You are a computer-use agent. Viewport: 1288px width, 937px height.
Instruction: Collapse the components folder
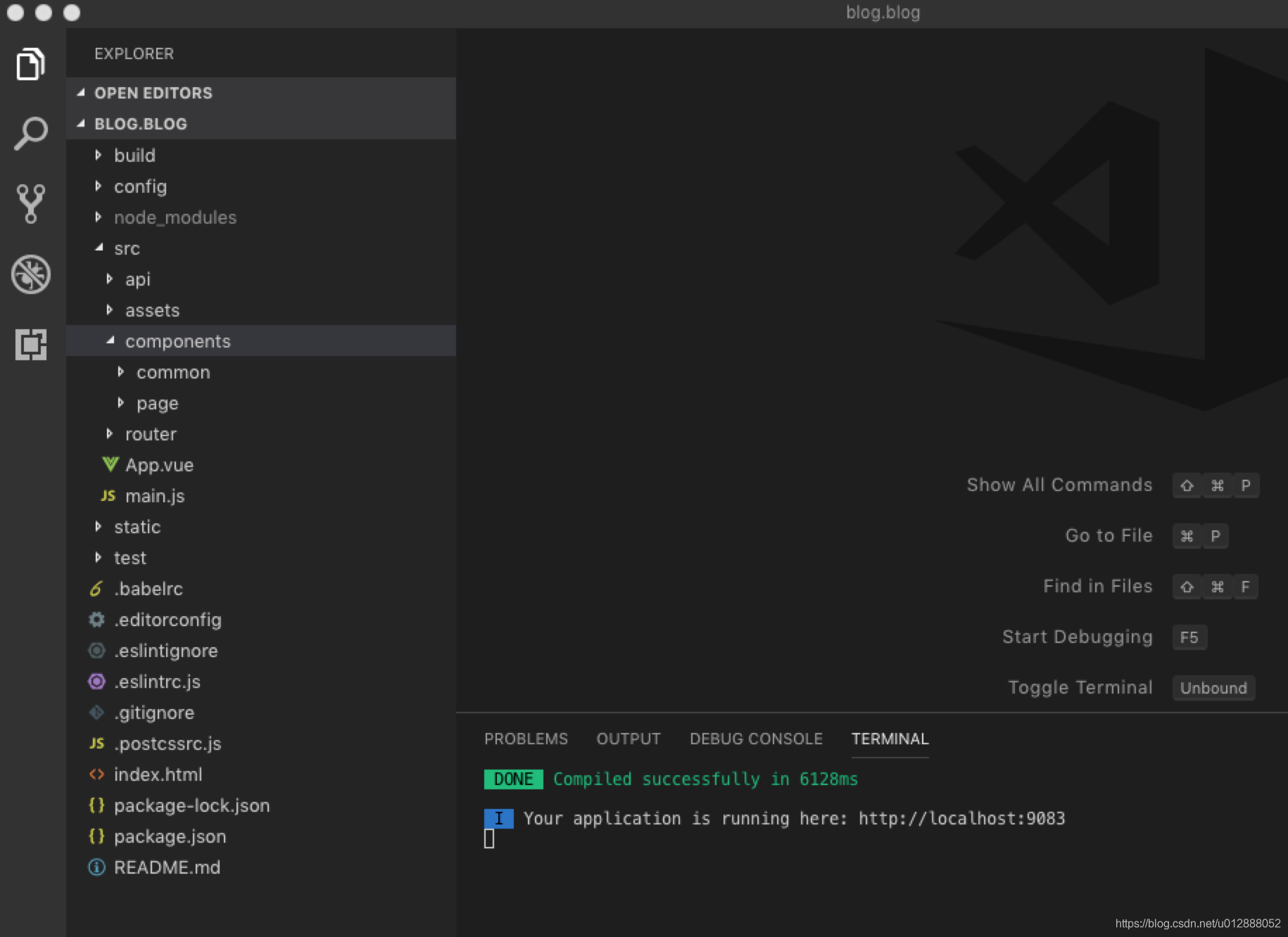tap(261, 340)
